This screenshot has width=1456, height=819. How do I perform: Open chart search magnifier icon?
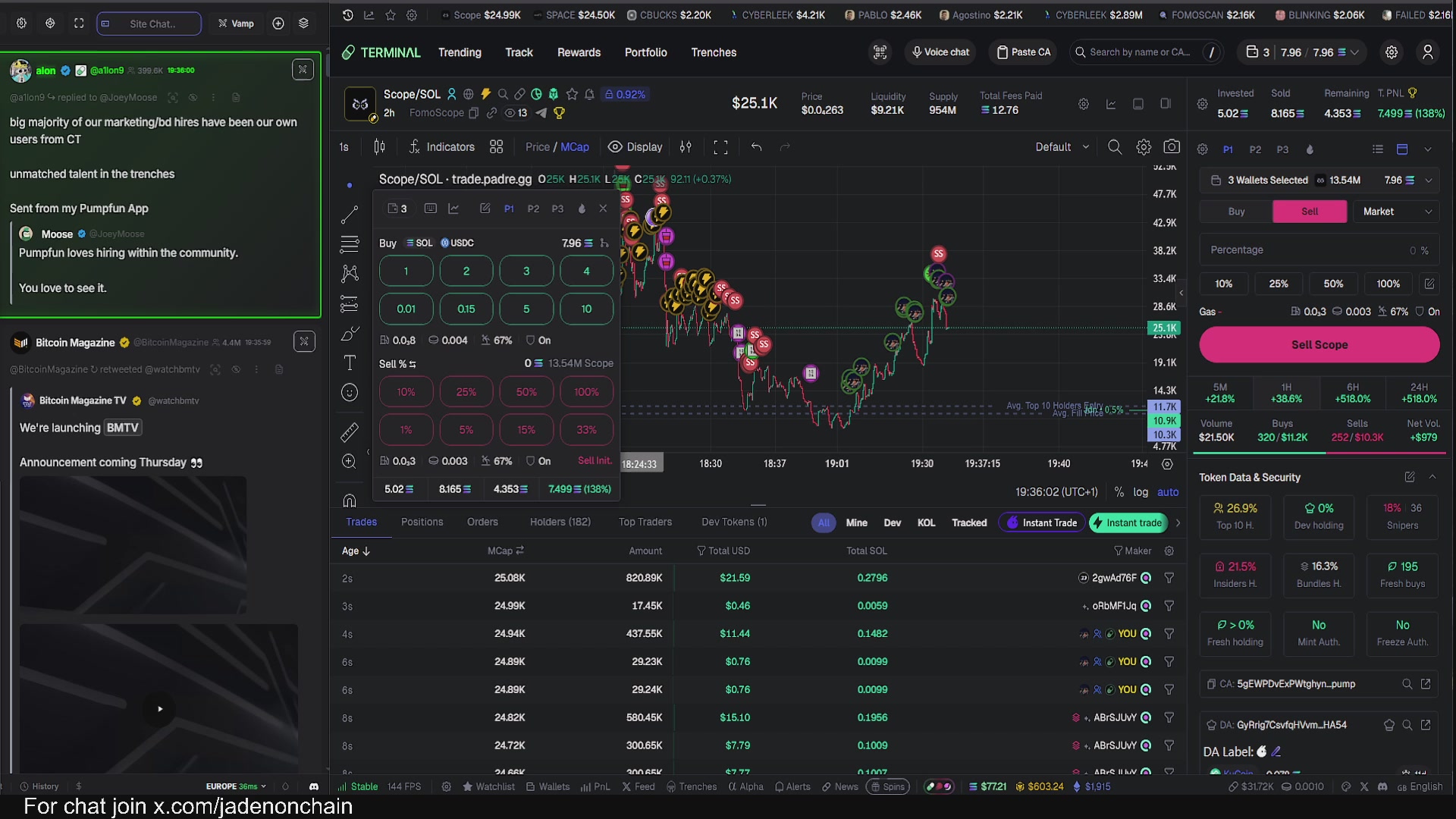pos(1114,147)
